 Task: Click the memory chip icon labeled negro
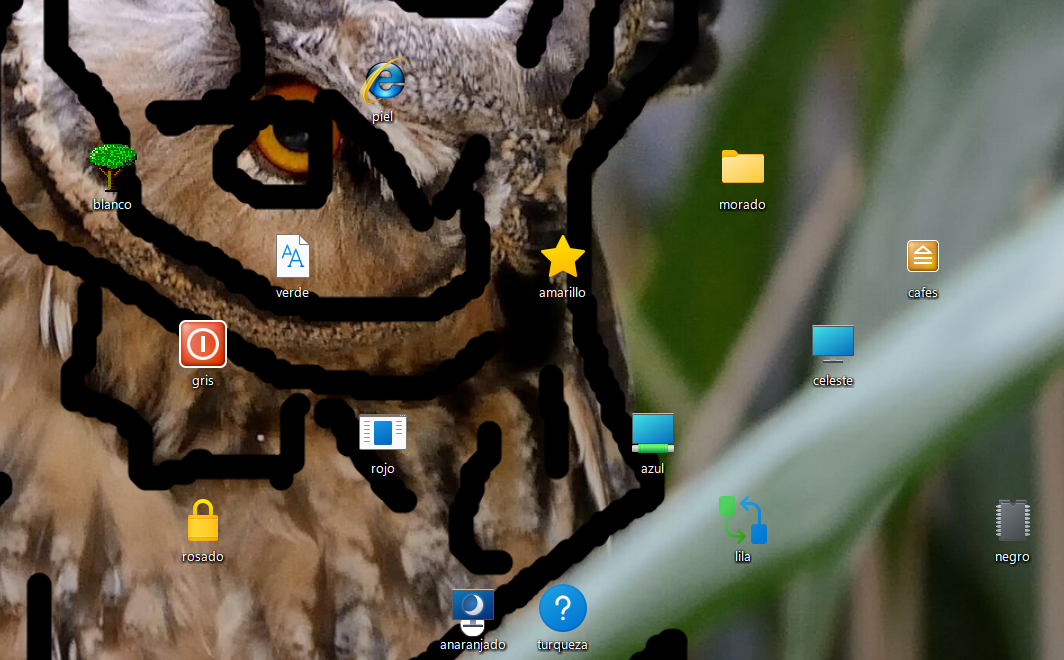pyautogui.click(x=1012, y=521)
